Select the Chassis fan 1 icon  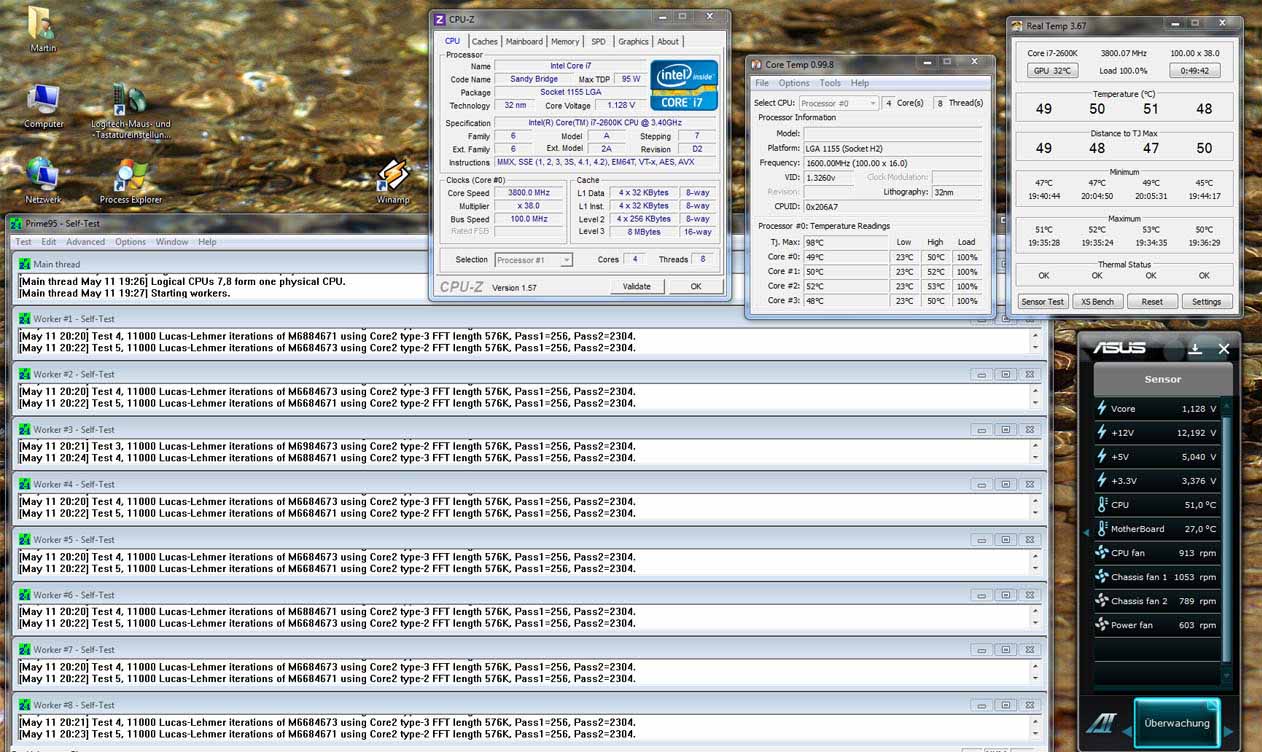pos(1102,576)
